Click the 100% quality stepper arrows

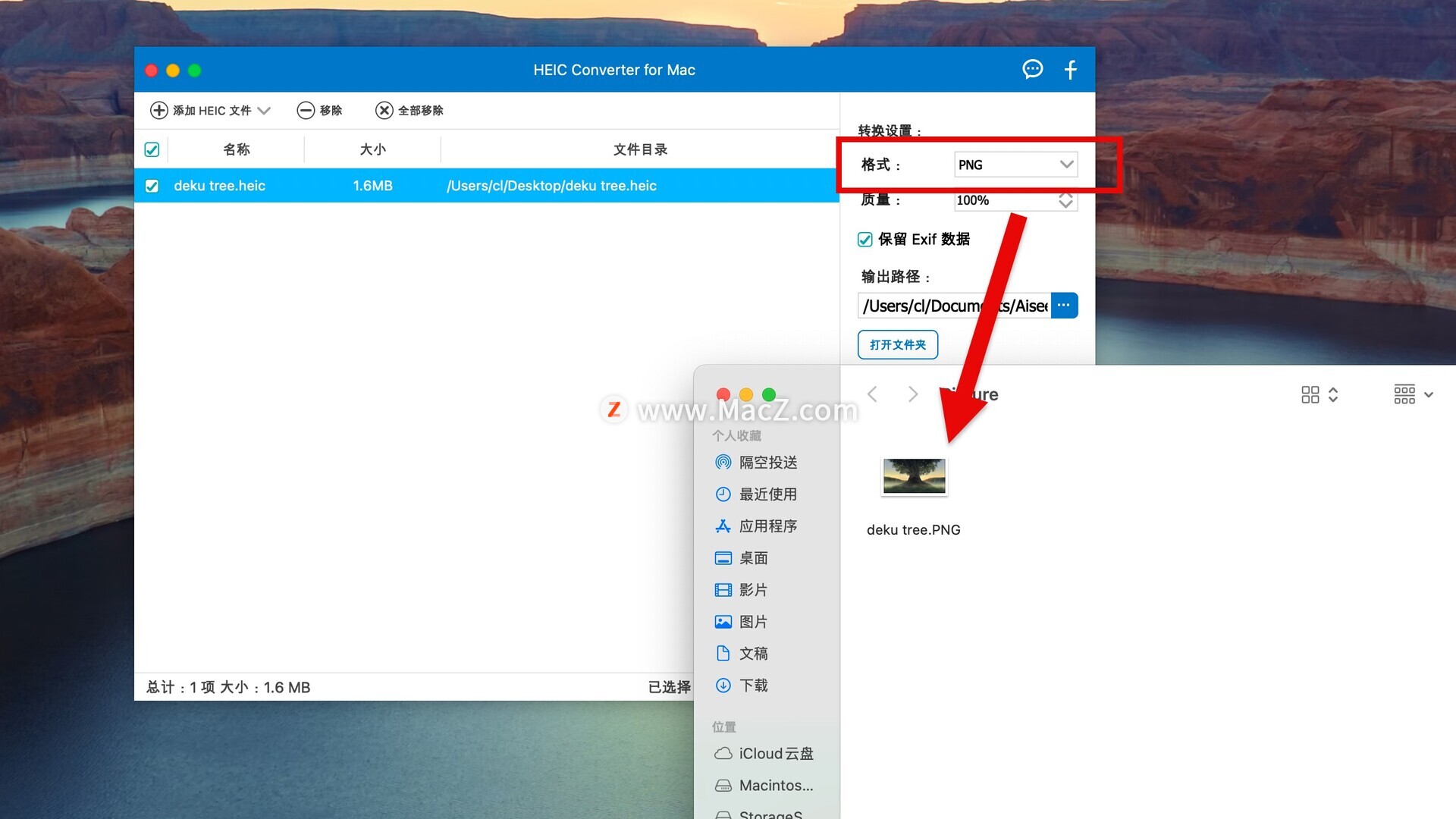tap(1065, 200)
